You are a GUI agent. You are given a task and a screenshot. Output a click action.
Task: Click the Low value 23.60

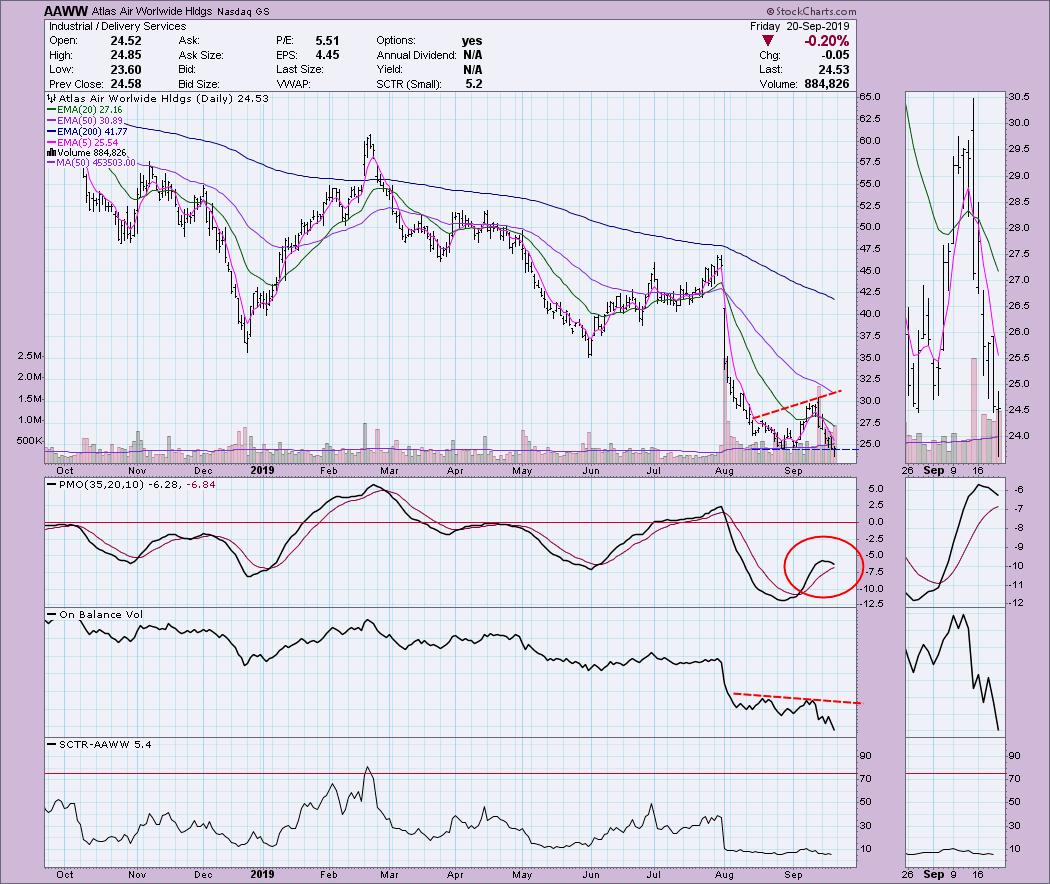coord(126,70)
